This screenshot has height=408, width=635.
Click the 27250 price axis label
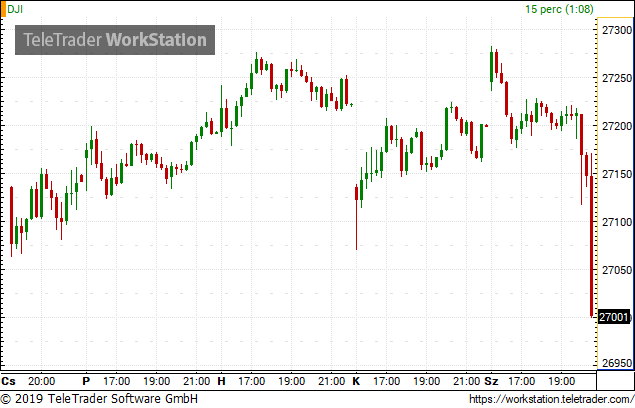click(617, 78)
